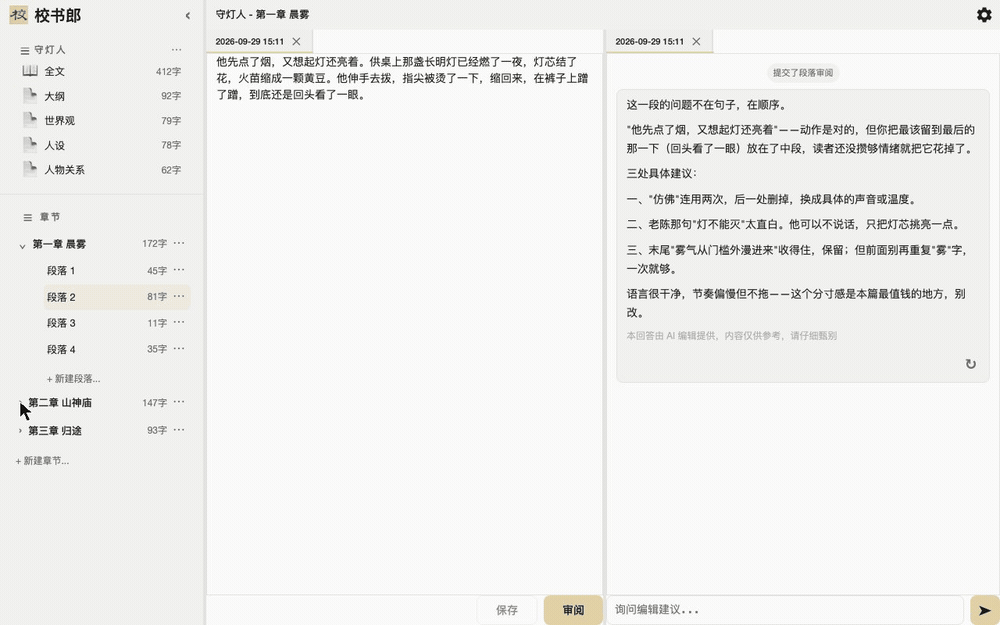Click the 校书郎 app logo
The width and height of the screenshot is (1000, 625).
[x=18, y=15]
